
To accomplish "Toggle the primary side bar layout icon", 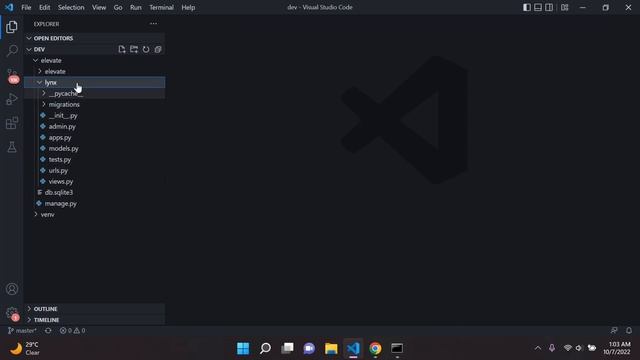I will tap(527, 7).
